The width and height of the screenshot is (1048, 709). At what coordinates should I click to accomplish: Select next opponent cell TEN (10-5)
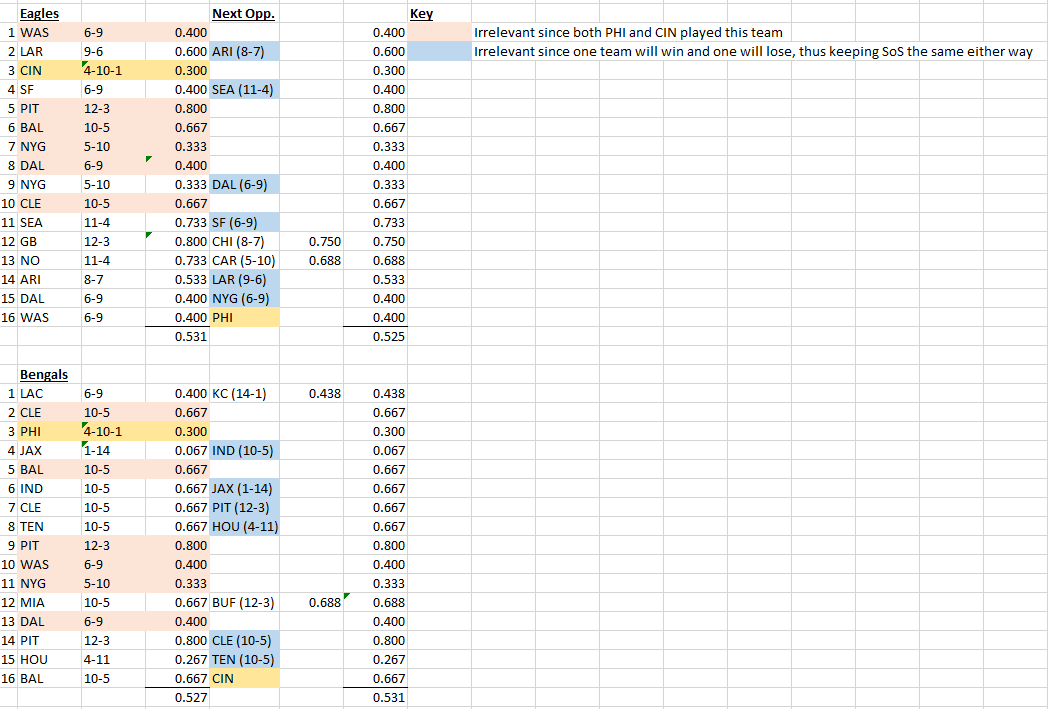tap(244, 660)
